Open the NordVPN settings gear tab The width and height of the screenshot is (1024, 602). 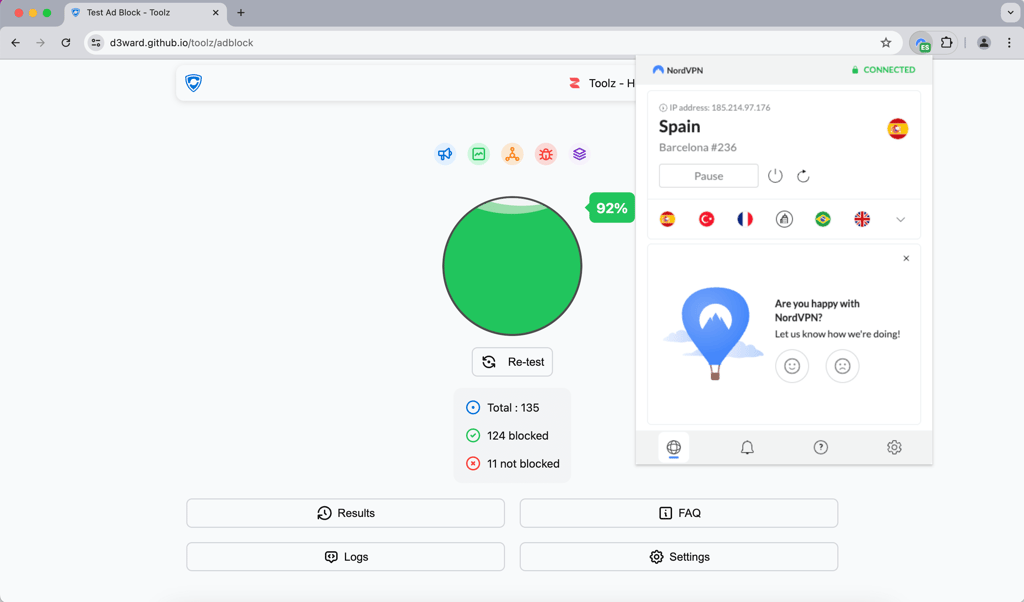click(x=894, y=447)
